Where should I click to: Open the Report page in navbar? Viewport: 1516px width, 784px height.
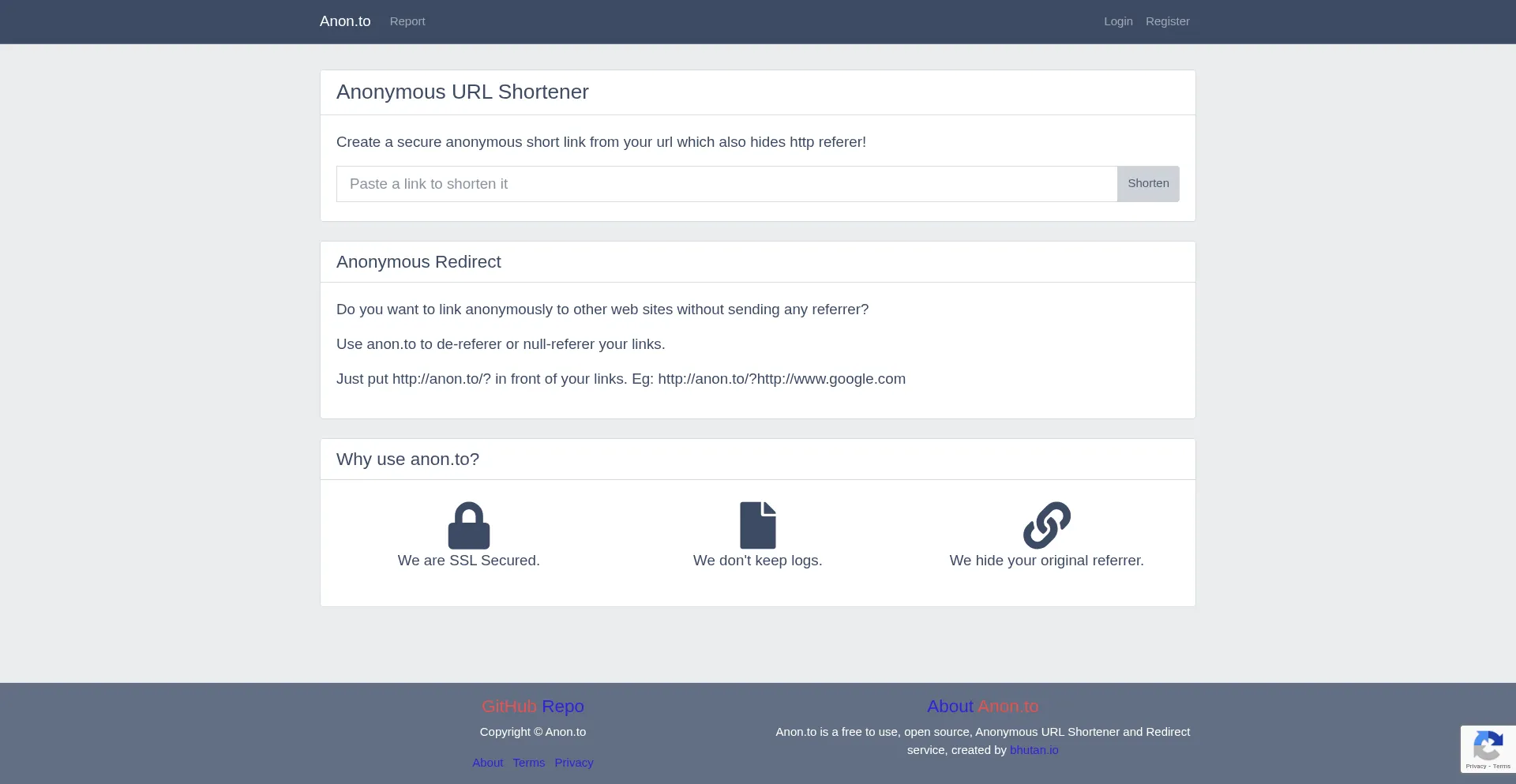407,21
